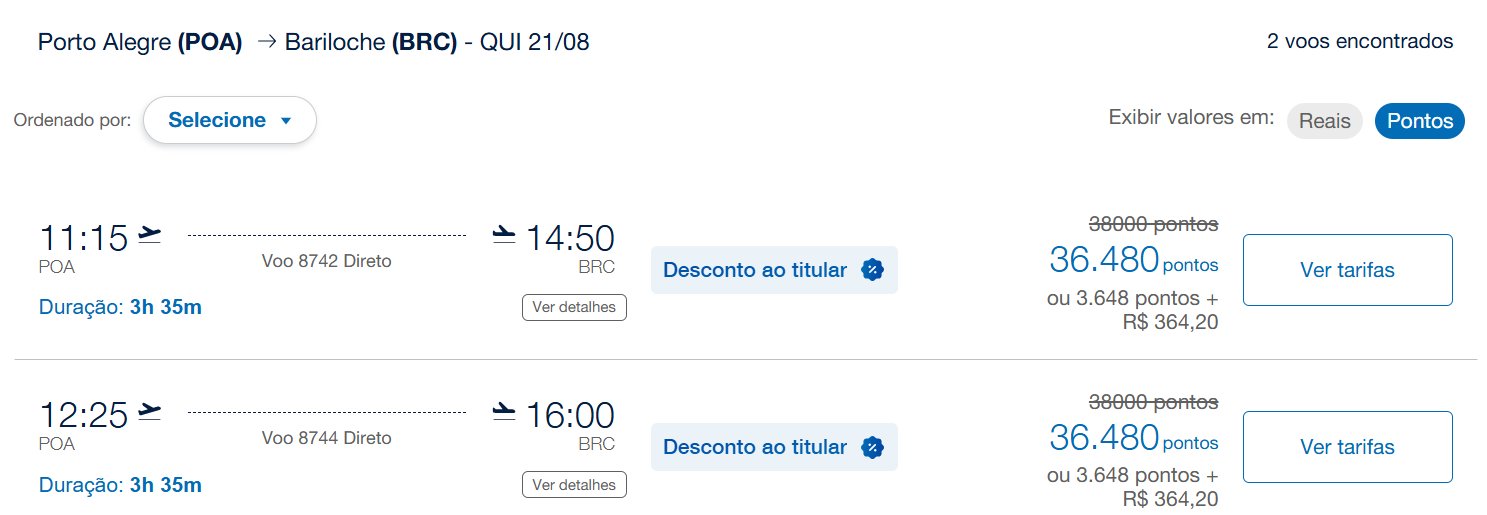Image resolution: width=1487 pixels, height=515 pixels.
Task: Open Ver tarifas for the 11:15 flight
Action: click(x=1347, y=270)
